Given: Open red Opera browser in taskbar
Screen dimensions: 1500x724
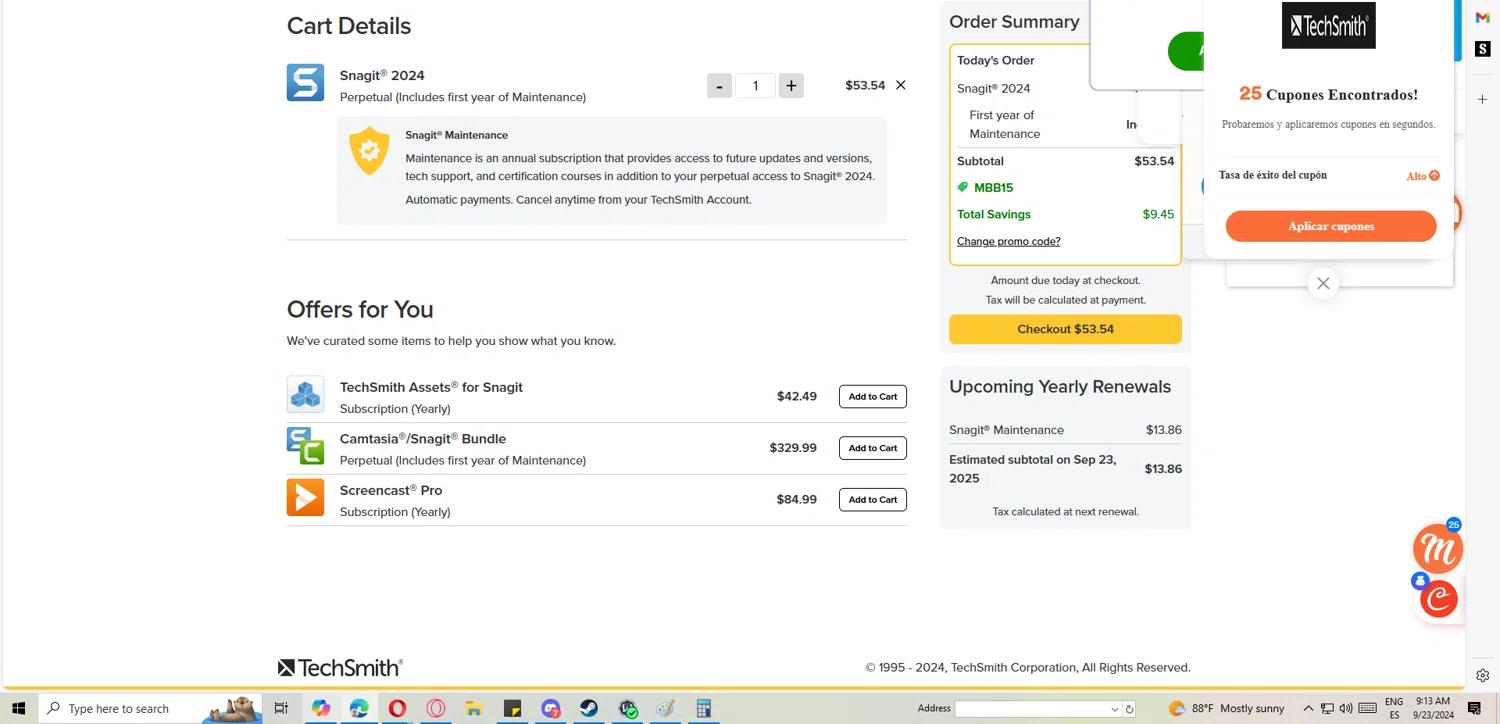Looking at the screenshot, I should pyautogui.click(x=398, y=708).
